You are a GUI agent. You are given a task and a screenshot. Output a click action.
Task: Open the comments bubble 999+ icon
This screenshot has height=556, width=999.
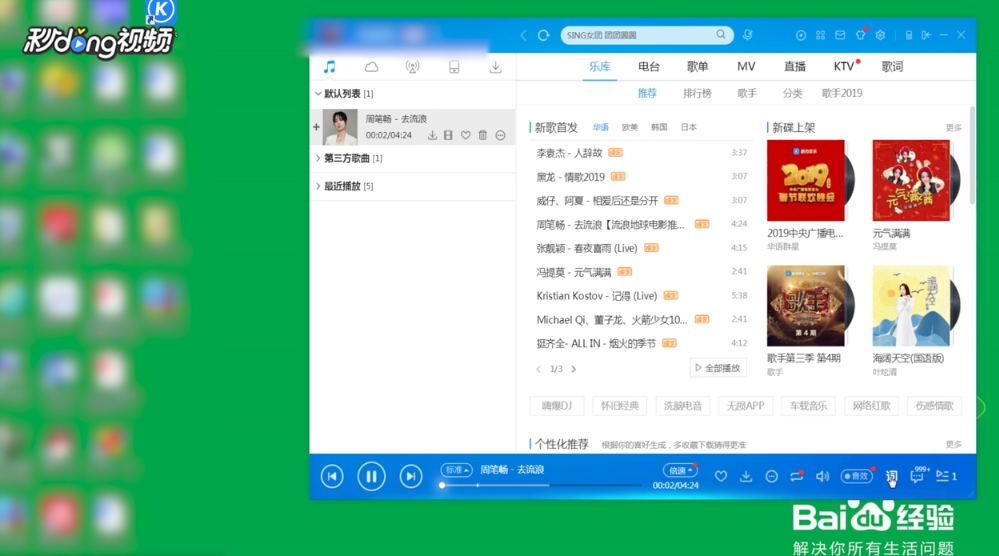[x=918, y=475]
